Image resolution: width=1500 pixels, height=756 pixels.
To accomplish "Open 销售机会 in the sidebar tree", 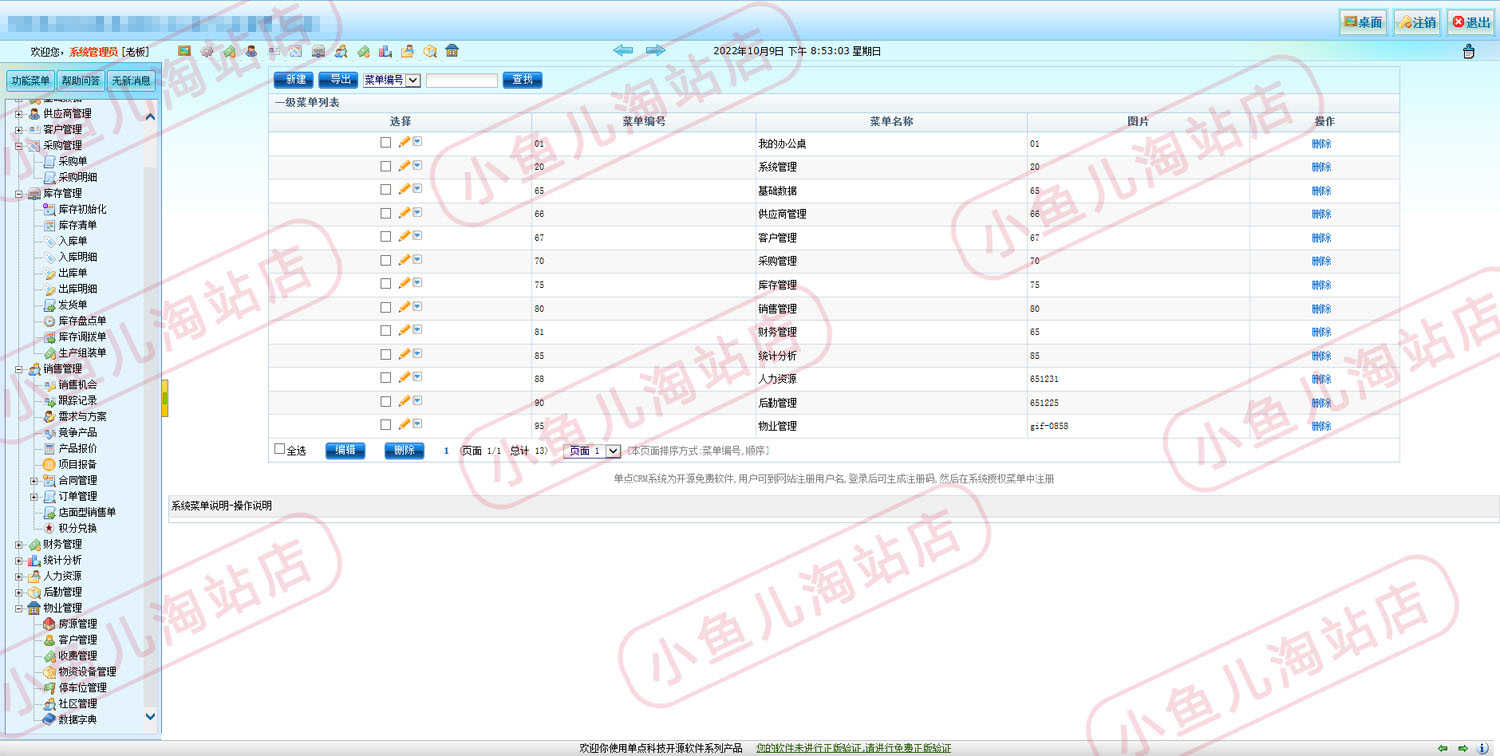I will coord(77,384).
